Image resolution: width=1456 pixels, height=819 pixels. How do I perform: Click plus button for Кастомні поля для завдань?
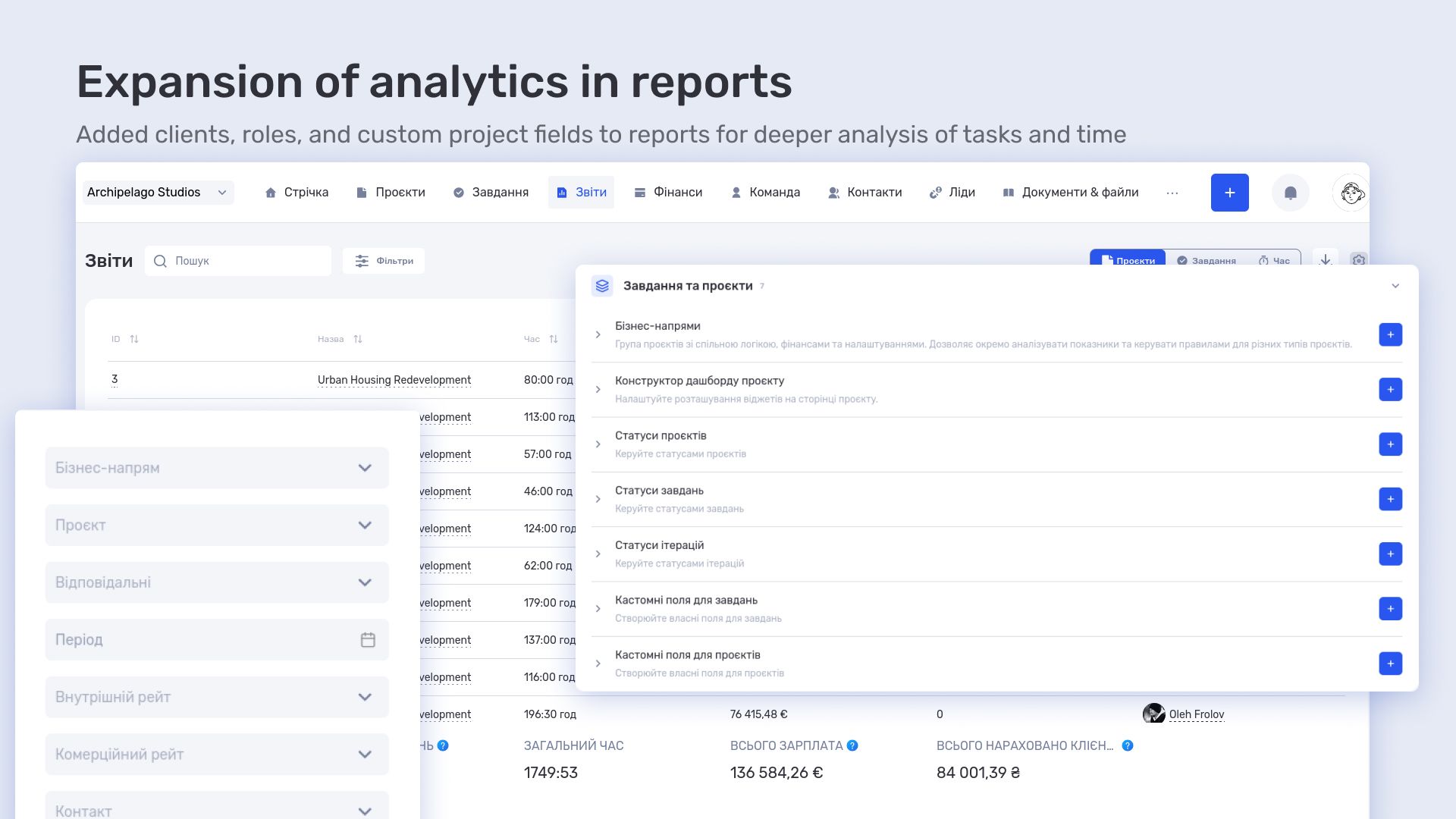(1390, 609)
